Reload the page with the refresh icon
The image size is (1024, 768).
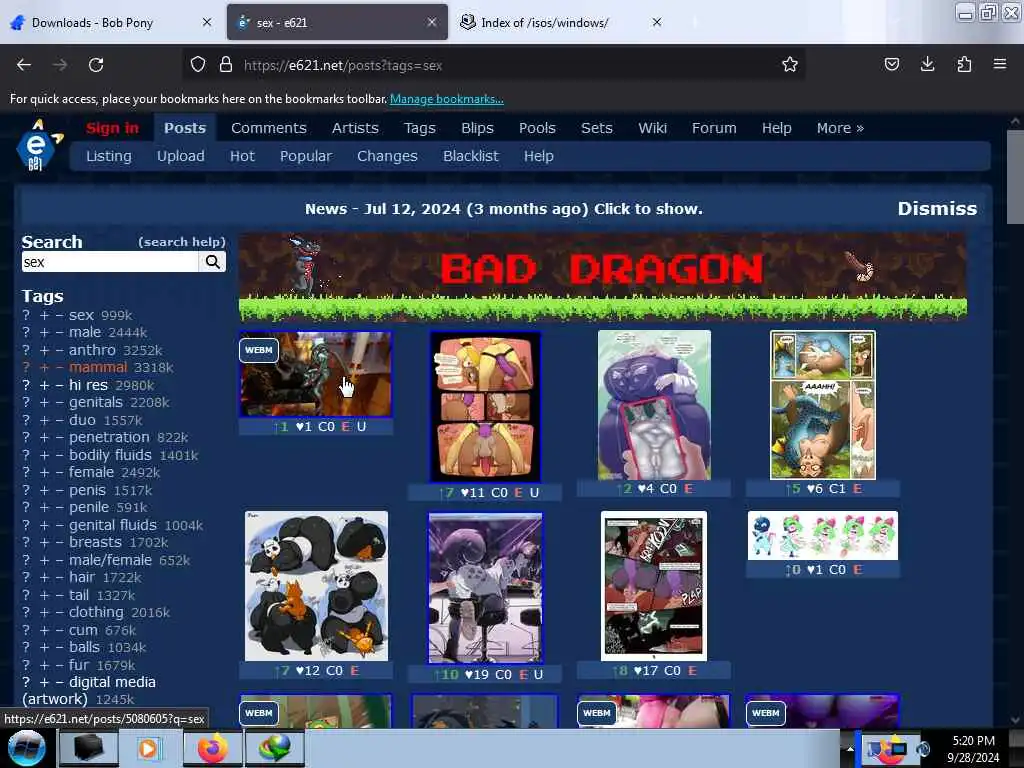96,65
